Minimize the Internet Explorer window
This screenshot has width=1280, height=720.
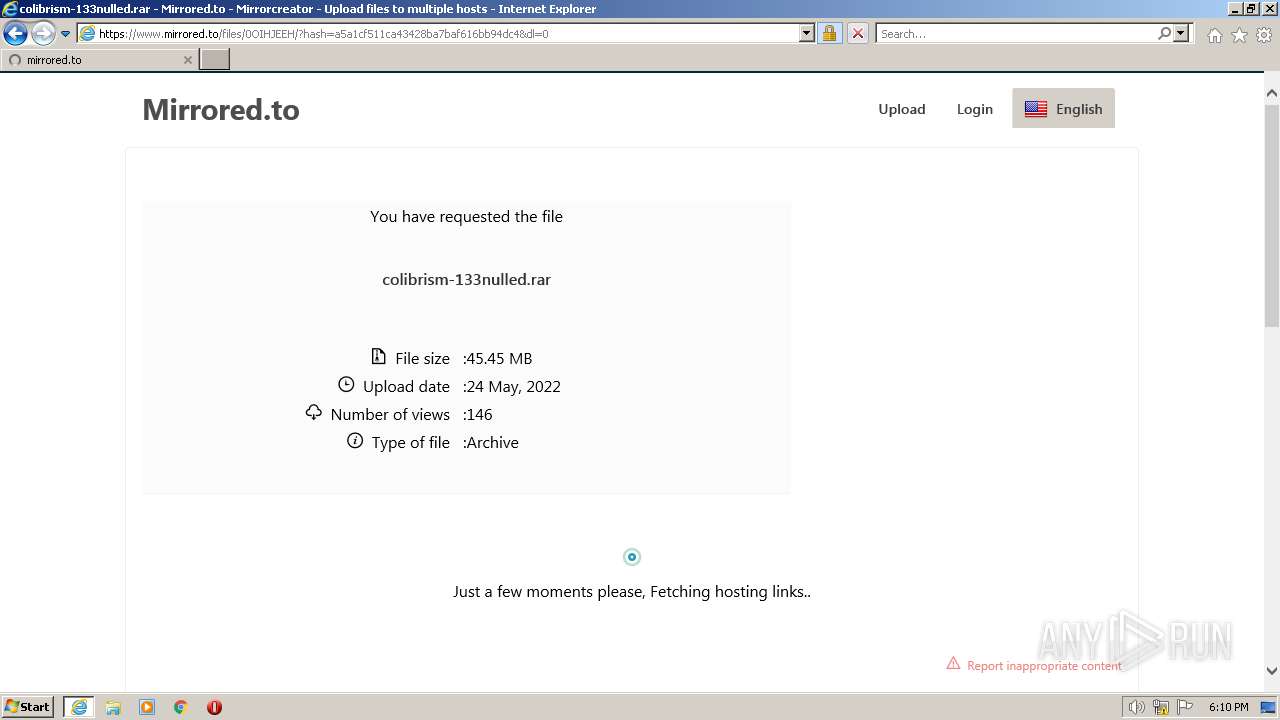click(1235, 9)
